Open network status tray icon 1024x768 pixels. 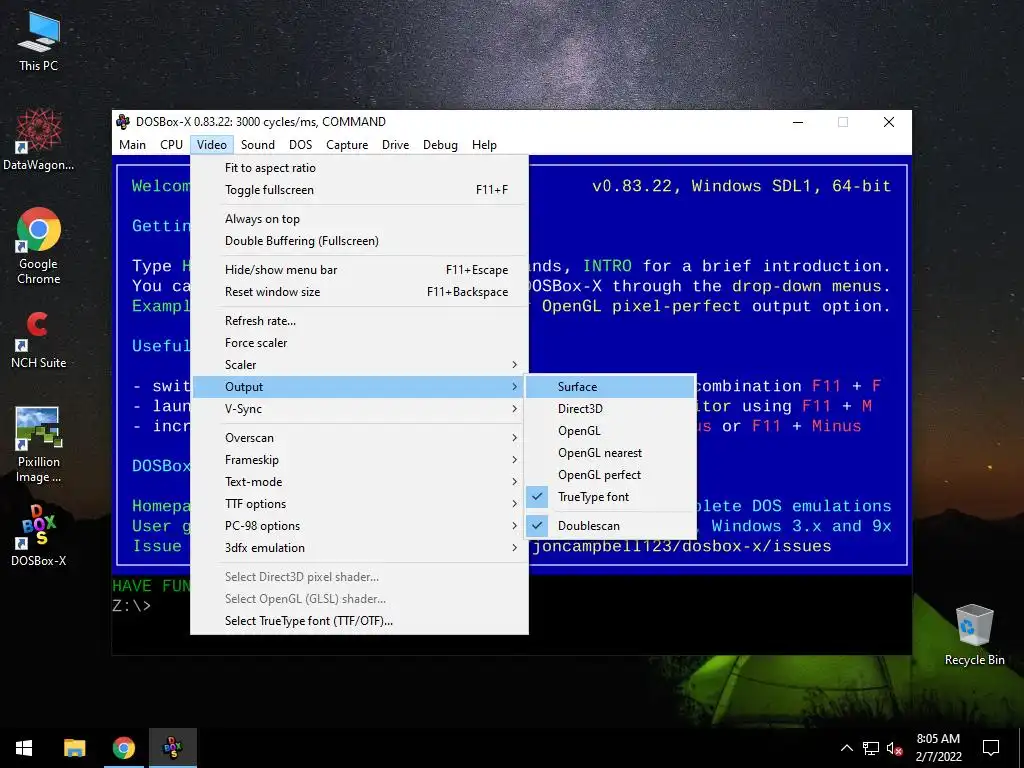pyautogui.click(x=871, y=748)
